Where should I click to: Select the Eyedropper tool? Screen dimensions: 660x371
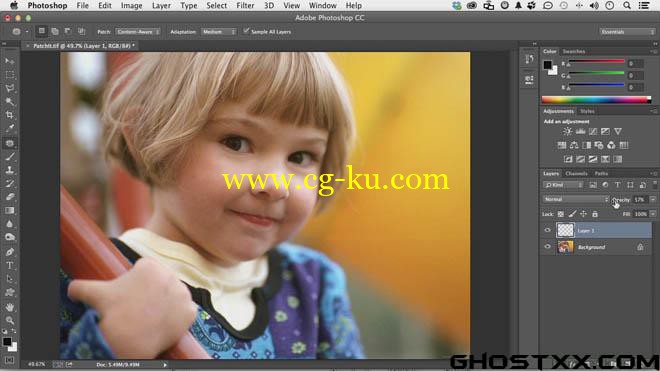point(9,128)
